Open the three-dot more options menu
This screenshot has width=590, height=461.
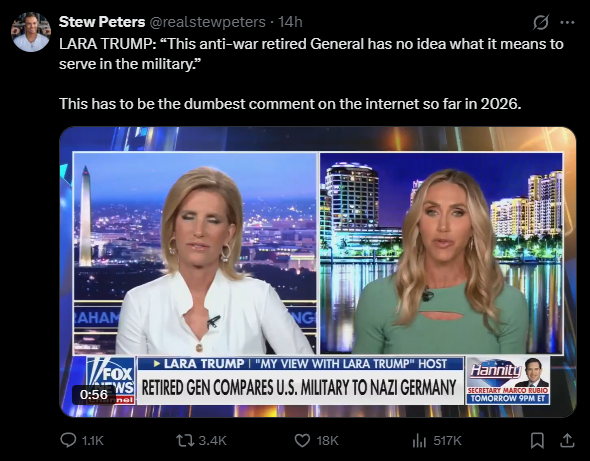tap(567, 23)
